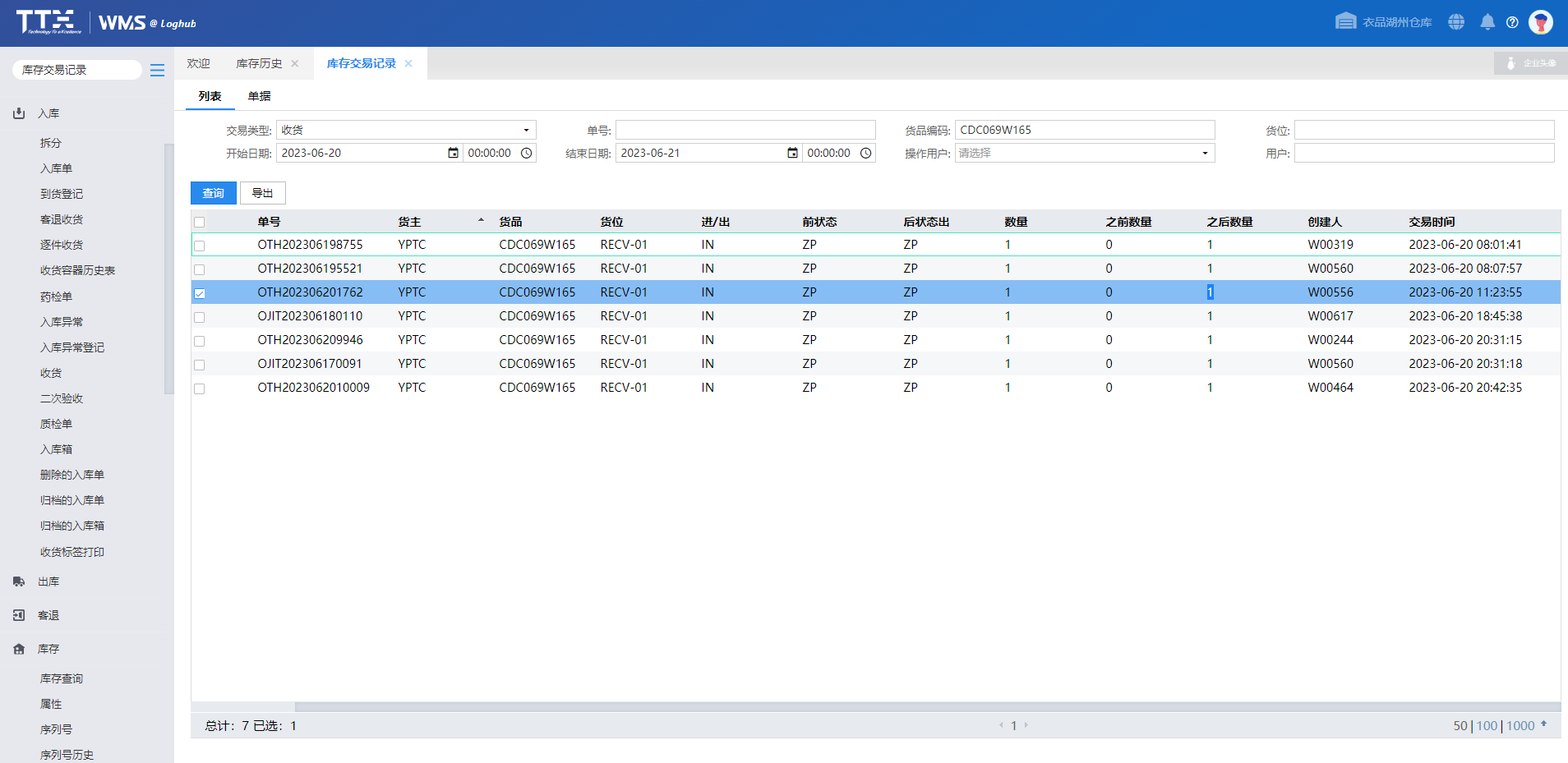Click the 导出 button
Screen dimensions: 1568x763
pyautogui.click(x=262, y=193)
